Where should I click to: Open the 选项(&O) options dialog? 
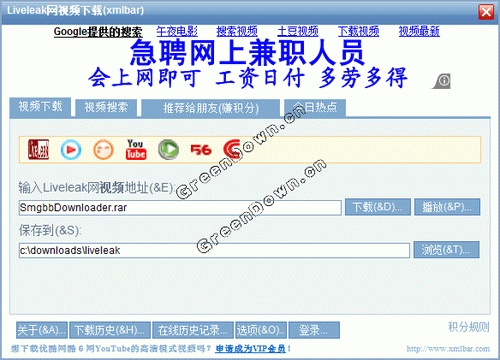(261, 330)
